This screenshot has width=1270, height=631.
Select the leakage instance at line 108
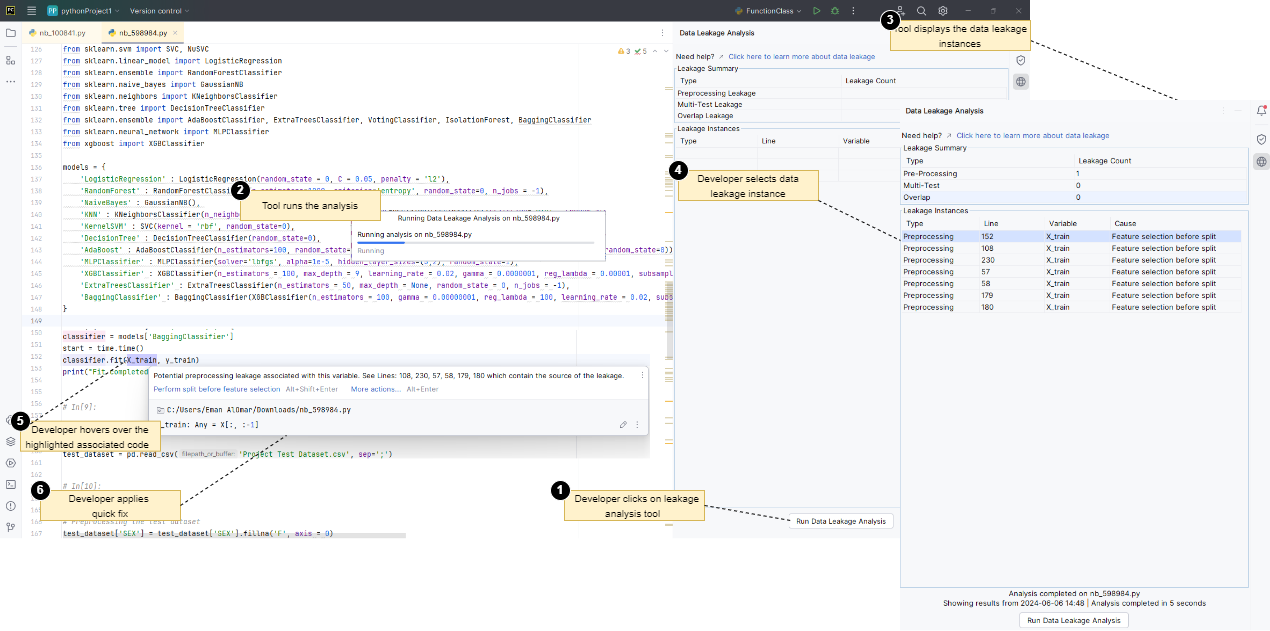click(1071, 248)
